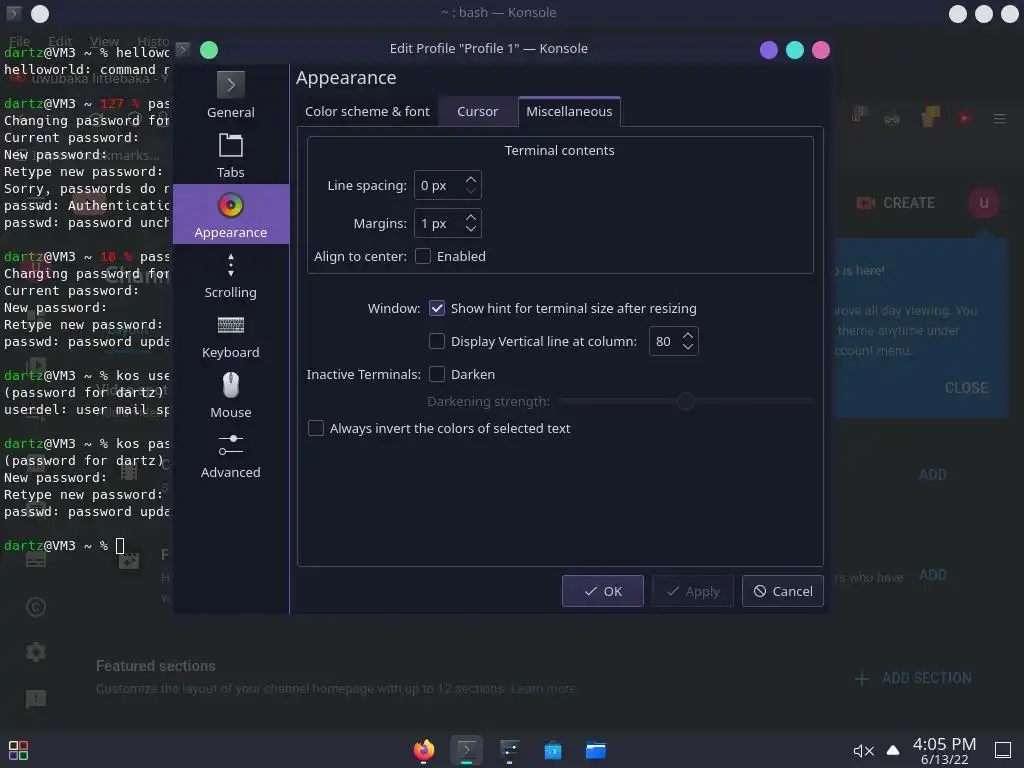Expand the system tray hidden icons arrow
The height and width of the screenshot is (768, 1024).
pyautogui.click(x=893, y=750)
